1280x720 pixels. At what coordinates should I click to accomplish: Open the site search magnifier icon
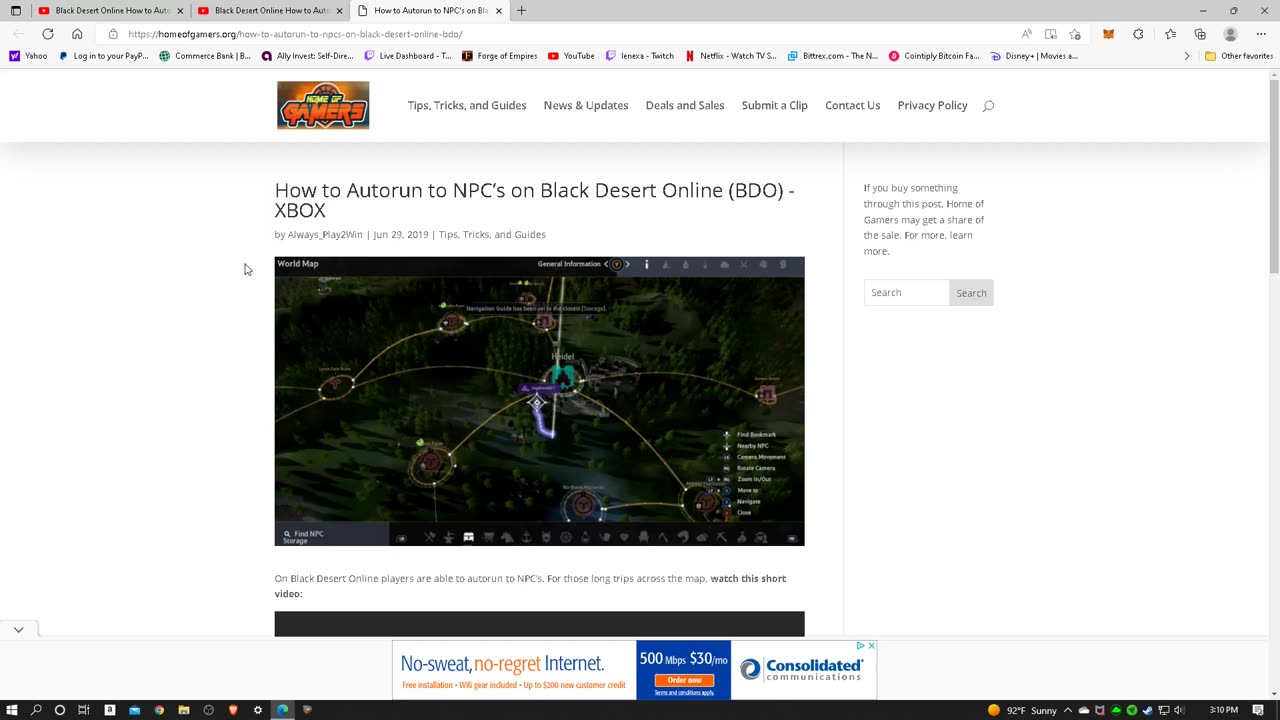988,106
